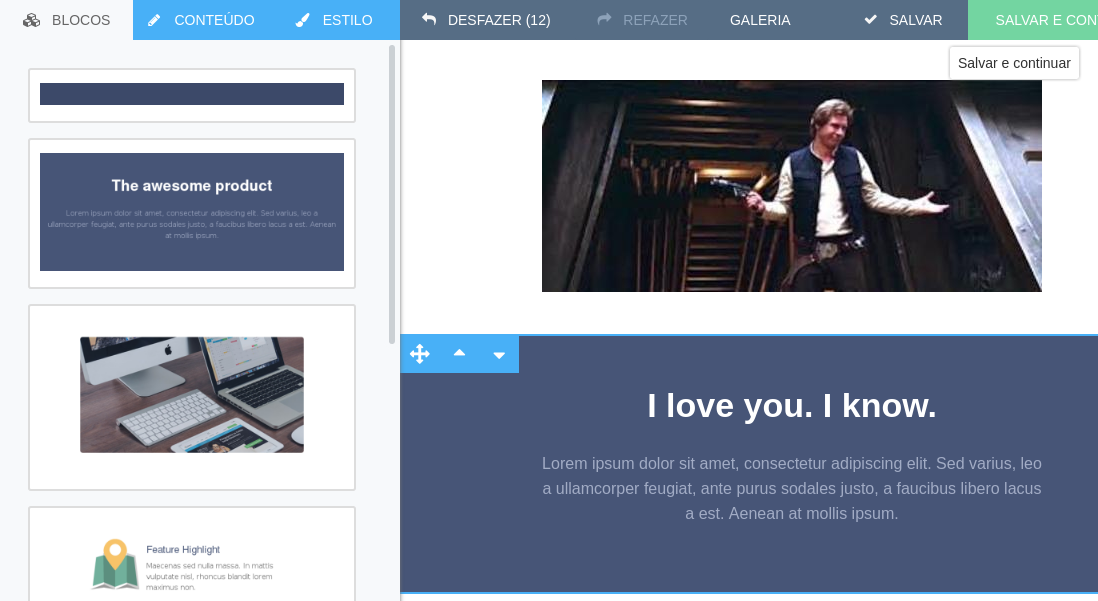The image size is (1098, 601).
Task: Click the green Salvar e continuar button
Action: coord(1033,20)
